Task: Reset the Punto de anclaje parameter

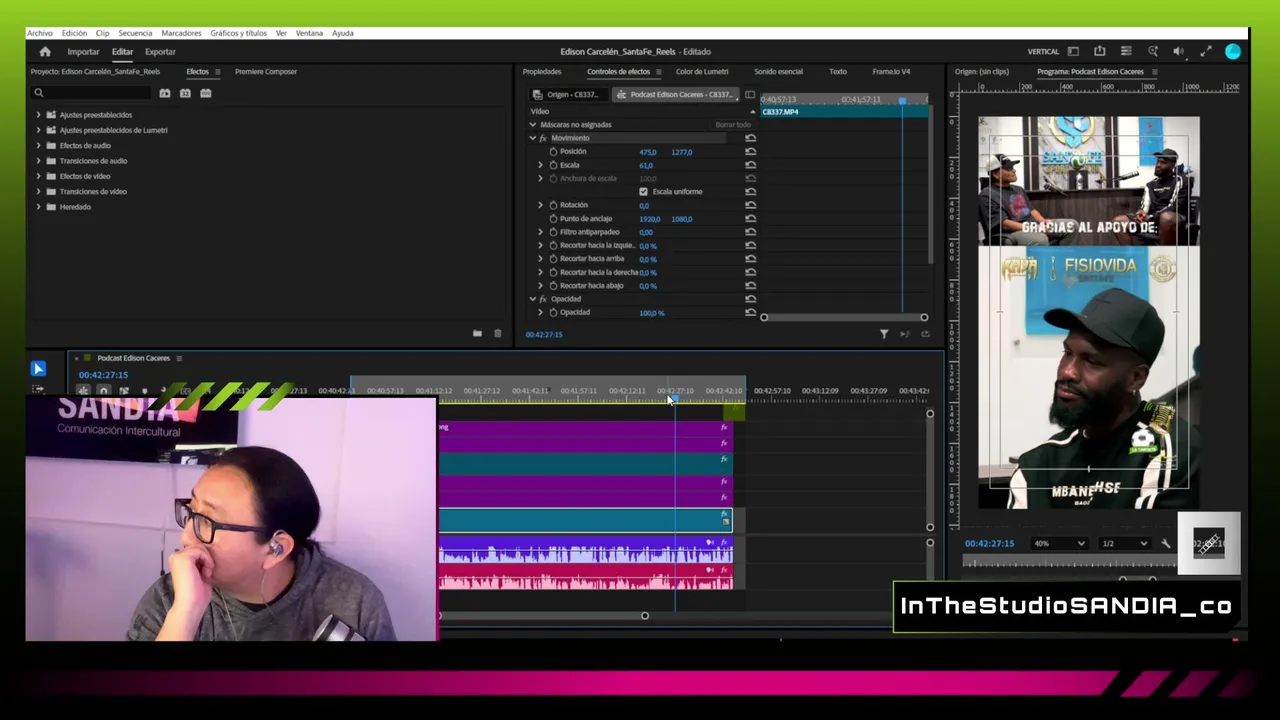Action: pyautogui.click(x=750, y=218)
